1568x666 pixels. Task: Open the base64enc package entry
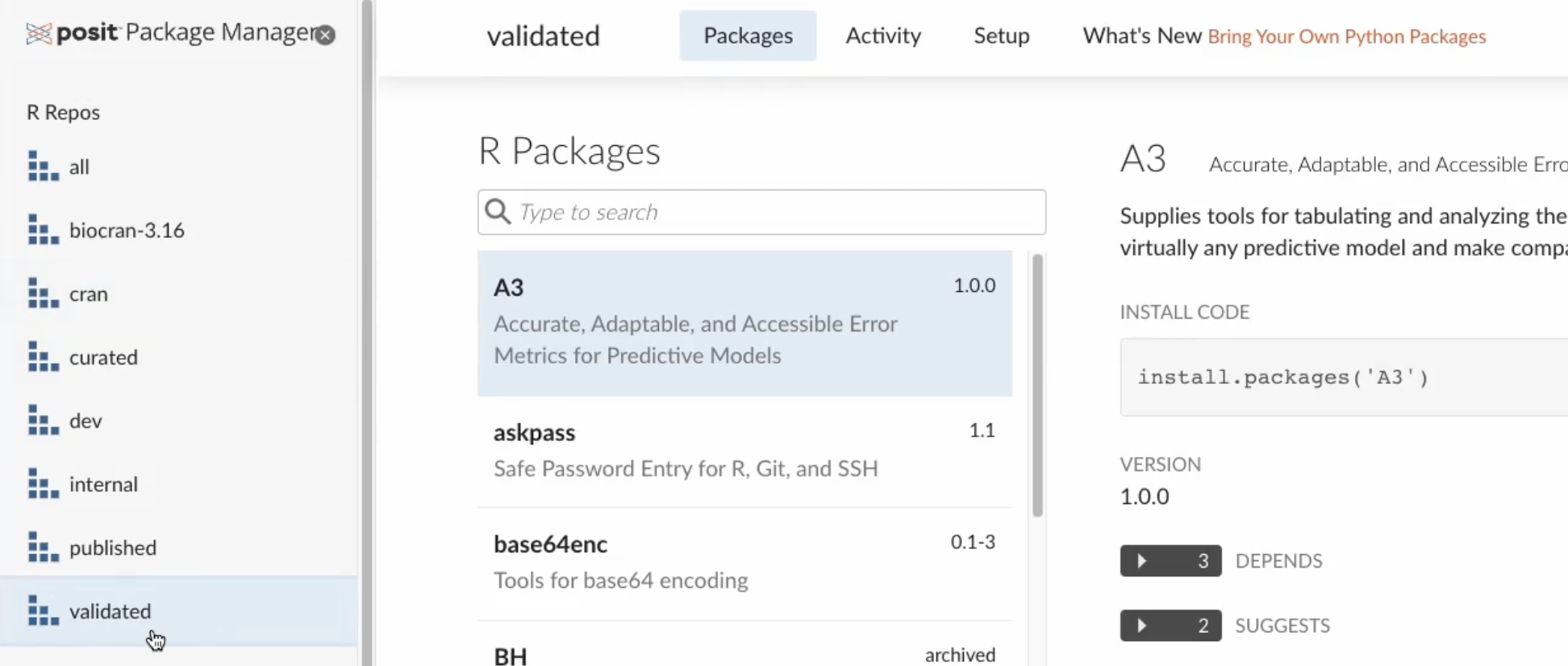[744, 562]
